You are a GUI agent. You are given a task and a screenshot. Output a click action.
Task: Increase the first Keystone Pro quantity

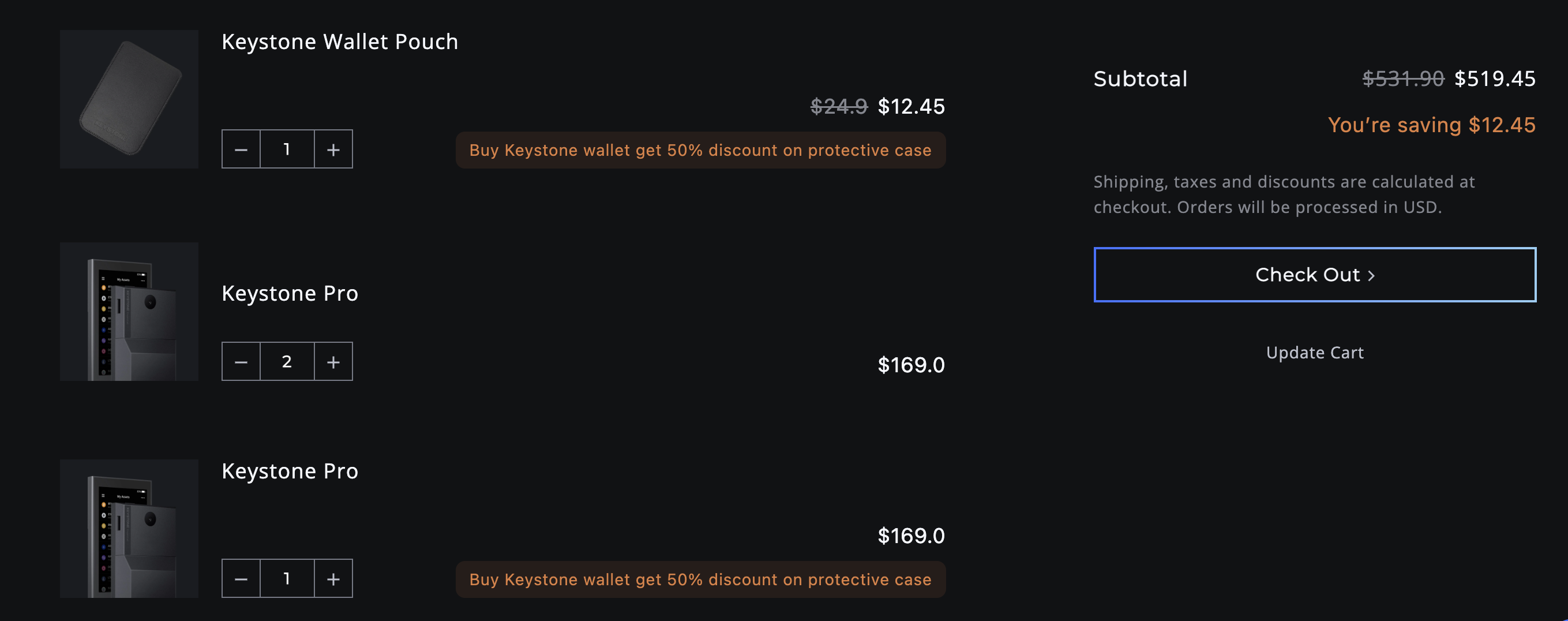(333, 361)
